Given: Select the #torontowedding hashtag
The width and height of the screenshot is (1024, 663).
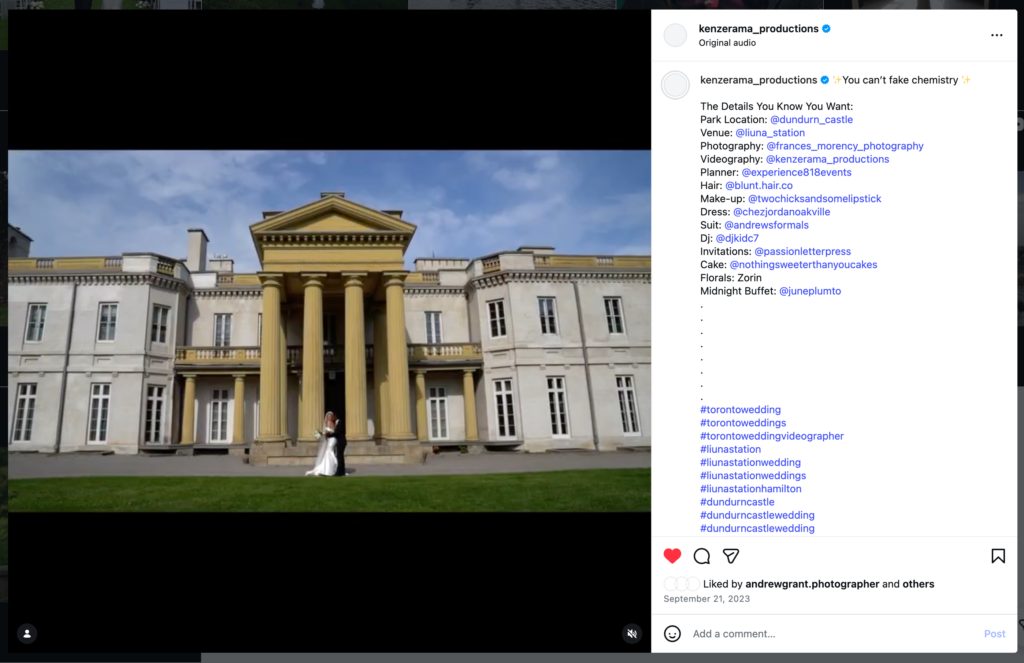Looking at the screenshot, I should [740, 410].
